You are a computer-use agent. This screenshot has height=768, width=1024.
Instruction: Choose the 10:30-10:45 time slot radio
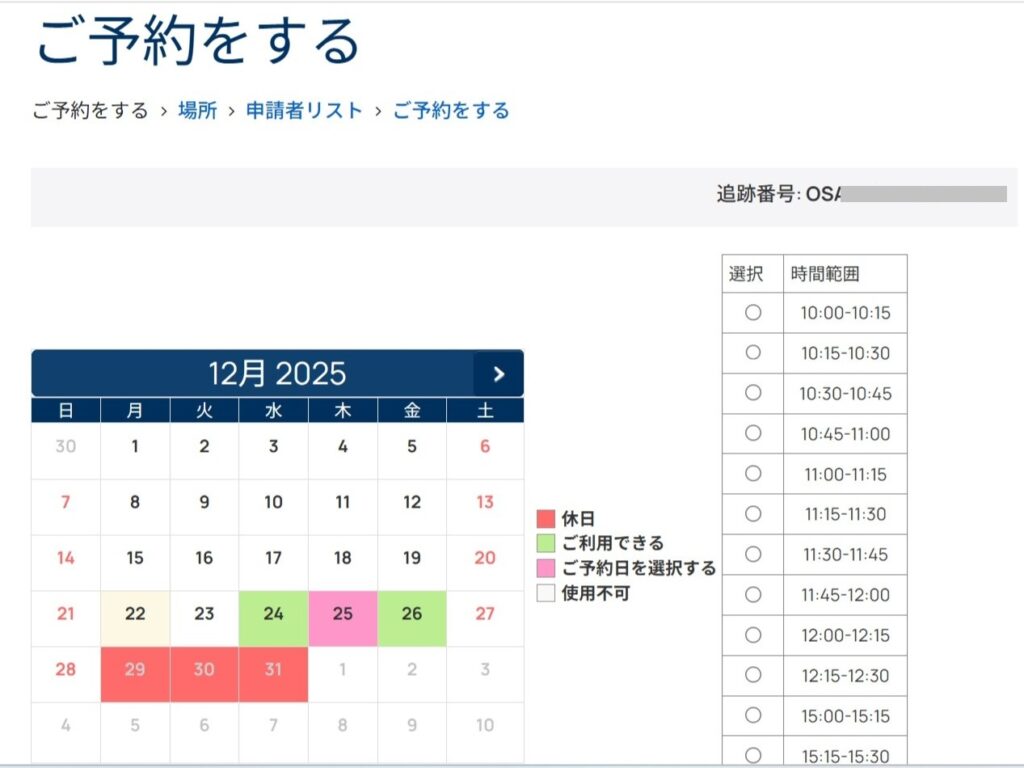(x=753, y=393)
